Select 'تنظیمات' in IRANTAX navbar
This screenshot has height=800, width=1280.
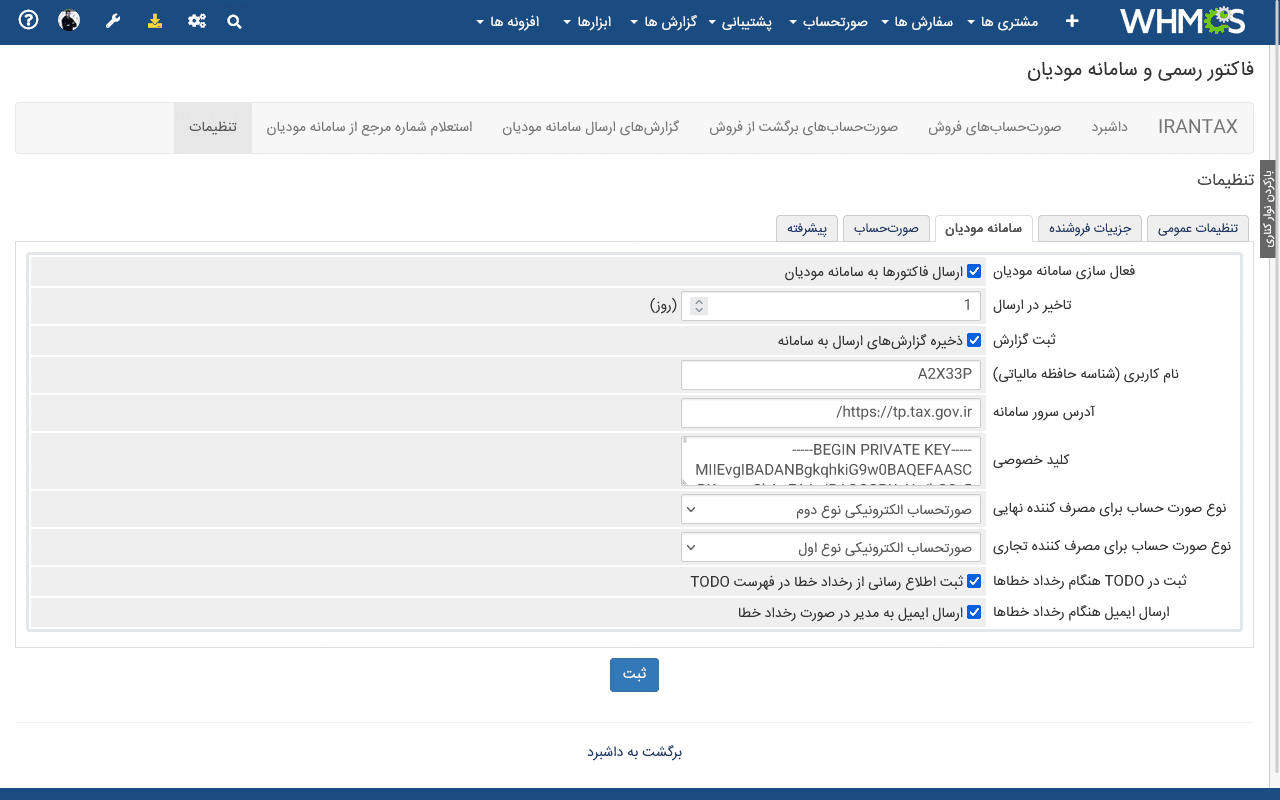tap(213, 127)
